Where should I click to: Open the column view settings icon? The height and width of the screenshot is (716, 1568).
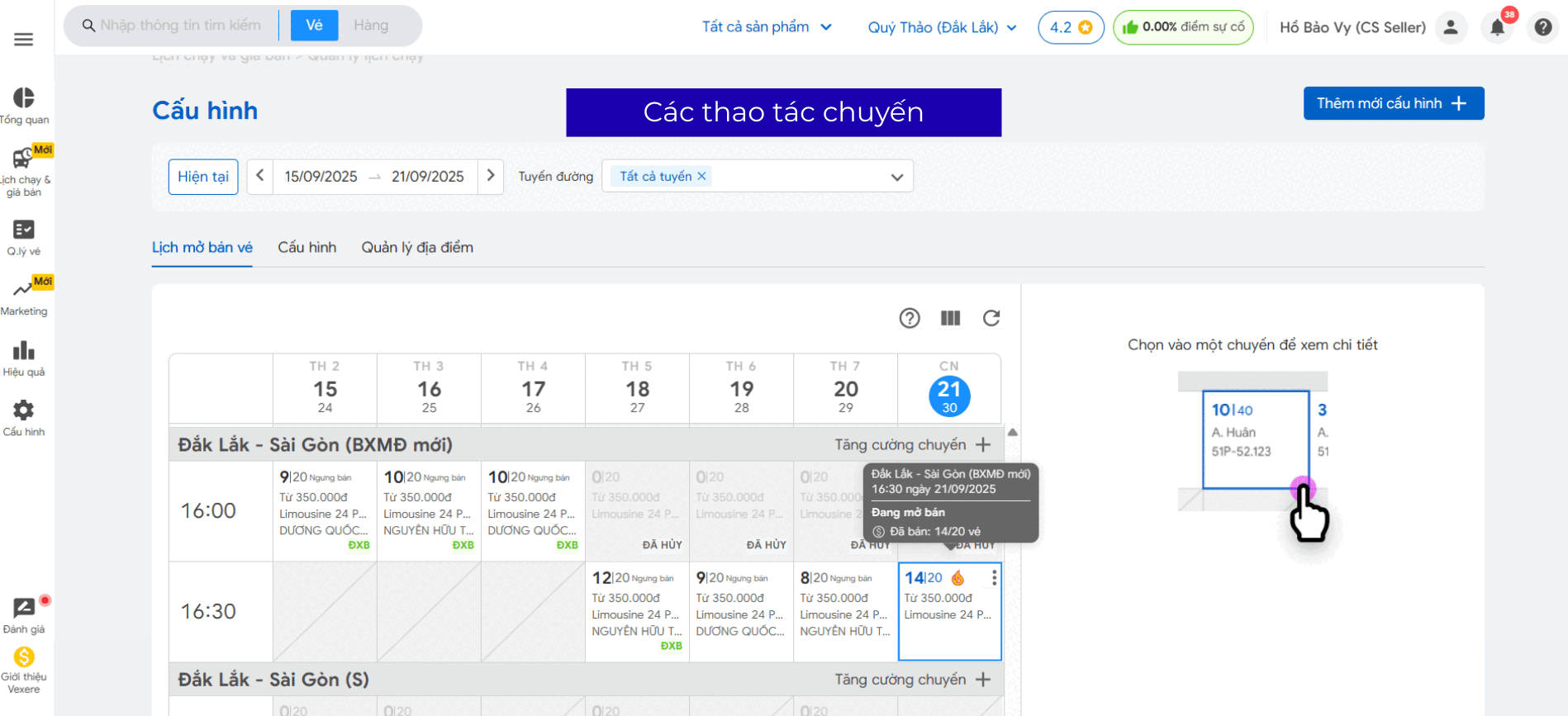pyautogui.click(x=950, y=318)
